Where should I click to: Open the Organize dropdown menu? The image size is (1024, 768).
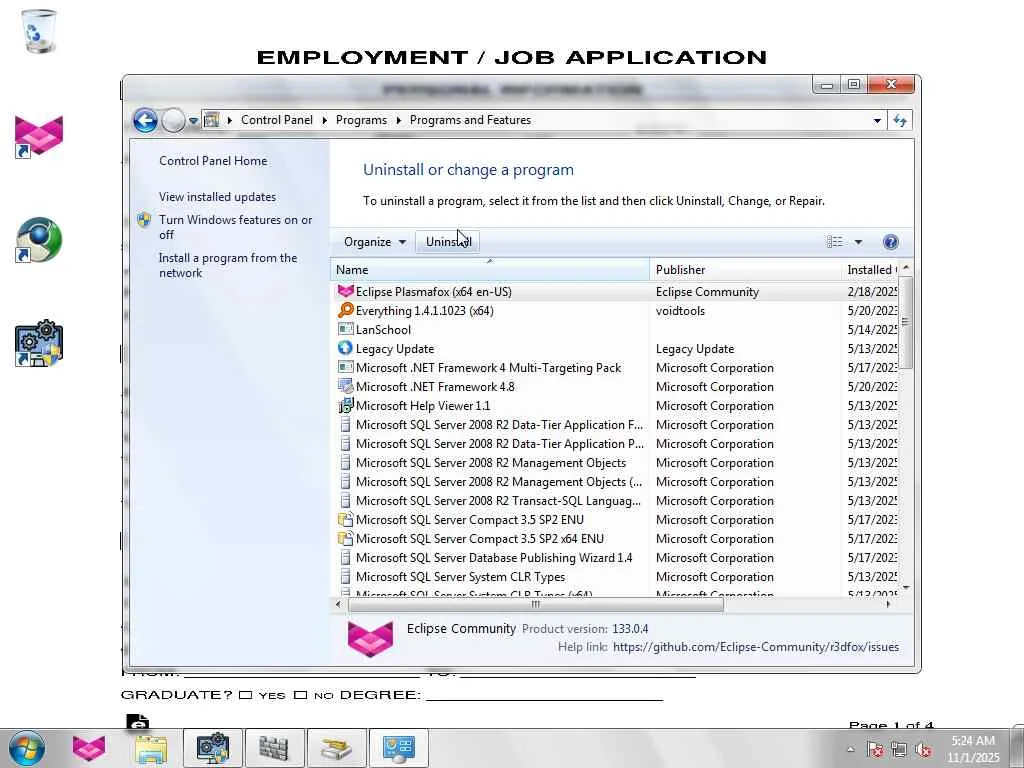[x=375, y=242]
